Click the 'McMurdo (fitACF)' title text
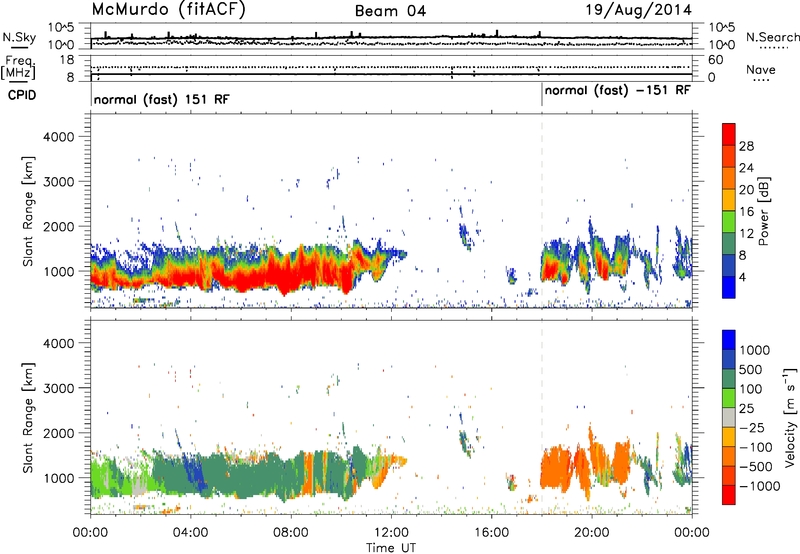Screen dimensions: 800x554 pos(168,10)
